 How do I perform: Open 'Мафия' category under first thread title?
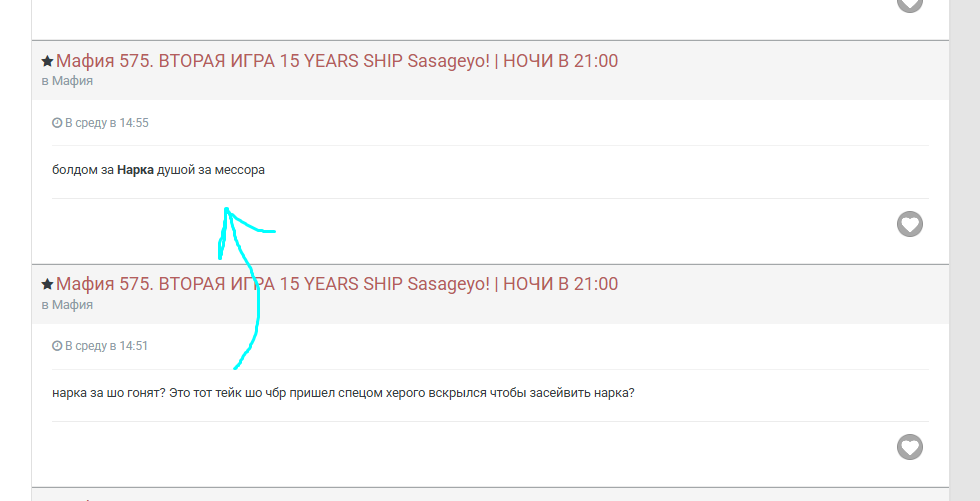pos(72,81)
